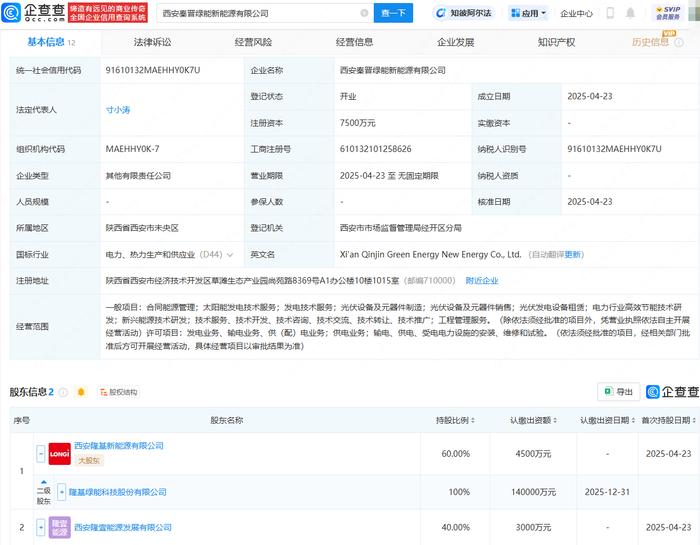
Task: Click the shareholder alert bell icon
Action: [81, 392]
